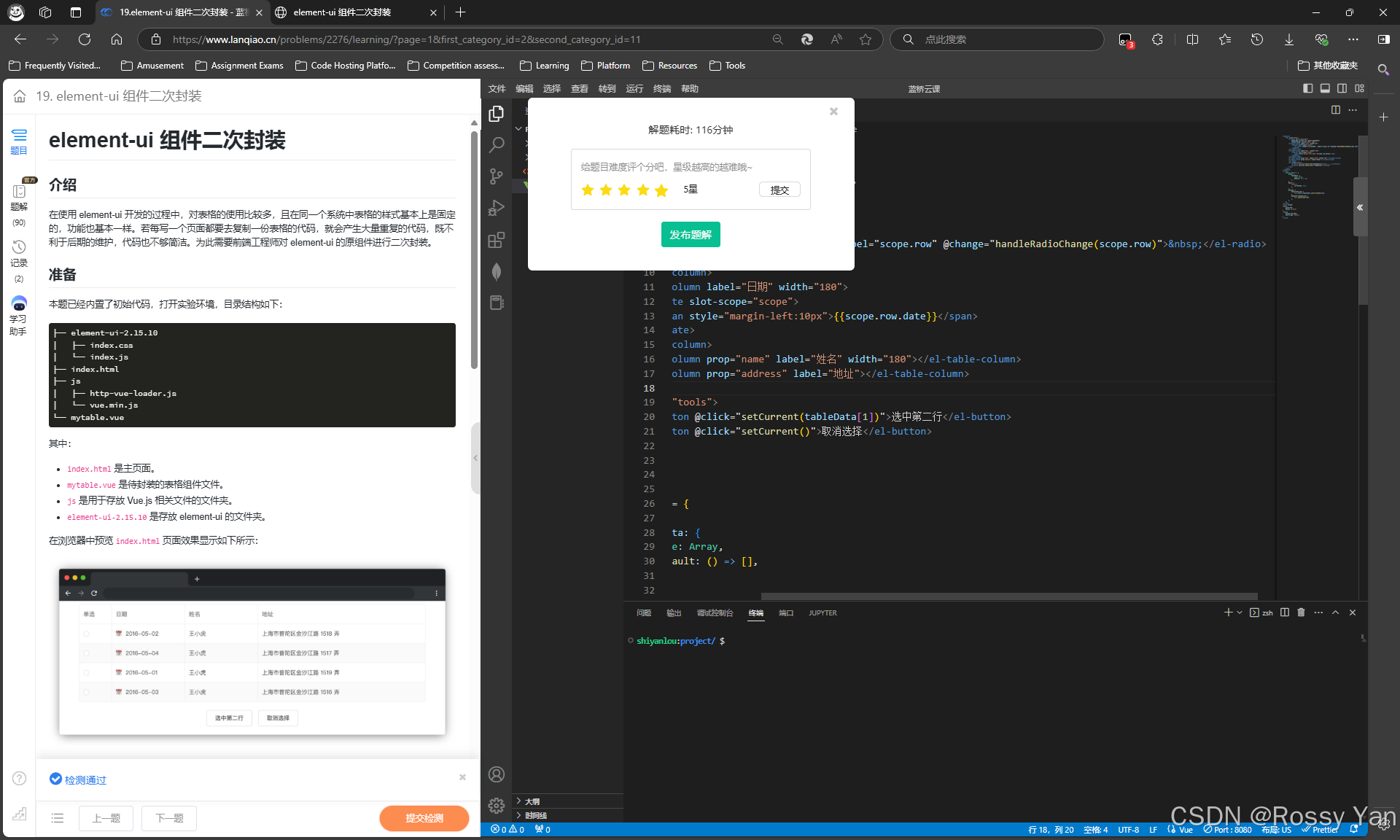Switch to the 输出 panel tab
This screenshot has height=840, width=1400.
pyautogui.click(x=673, y=613)
